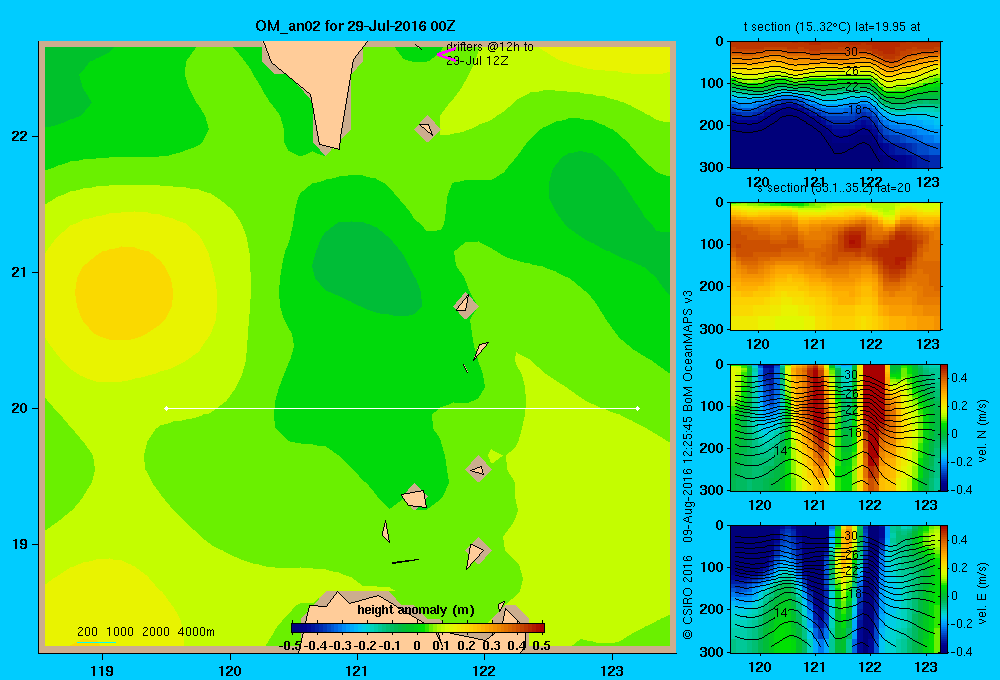Click the height anomaly color bar
The width and height of the screenshot is (1000, 680).
[x=418, y=628]
